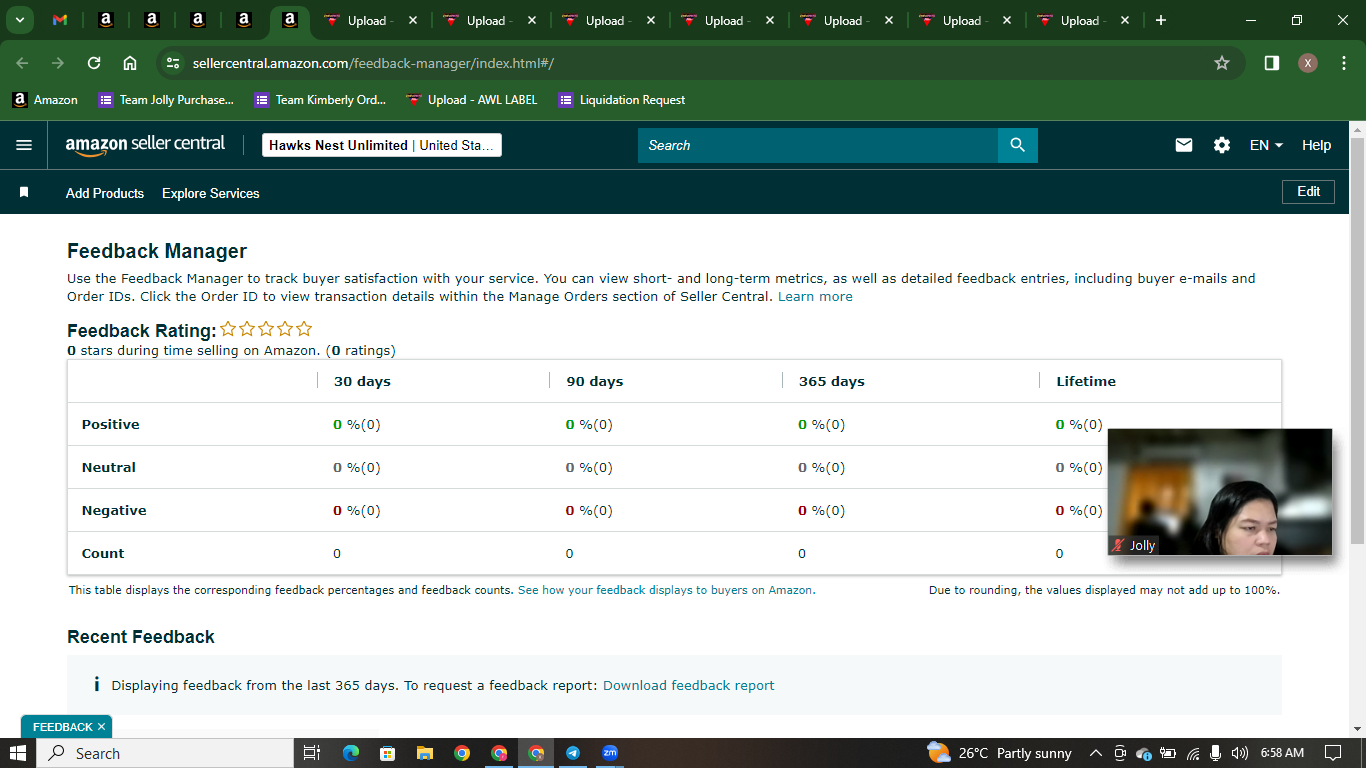
Task: Open Zoom from the taskbar
Action: click(610, 753)
